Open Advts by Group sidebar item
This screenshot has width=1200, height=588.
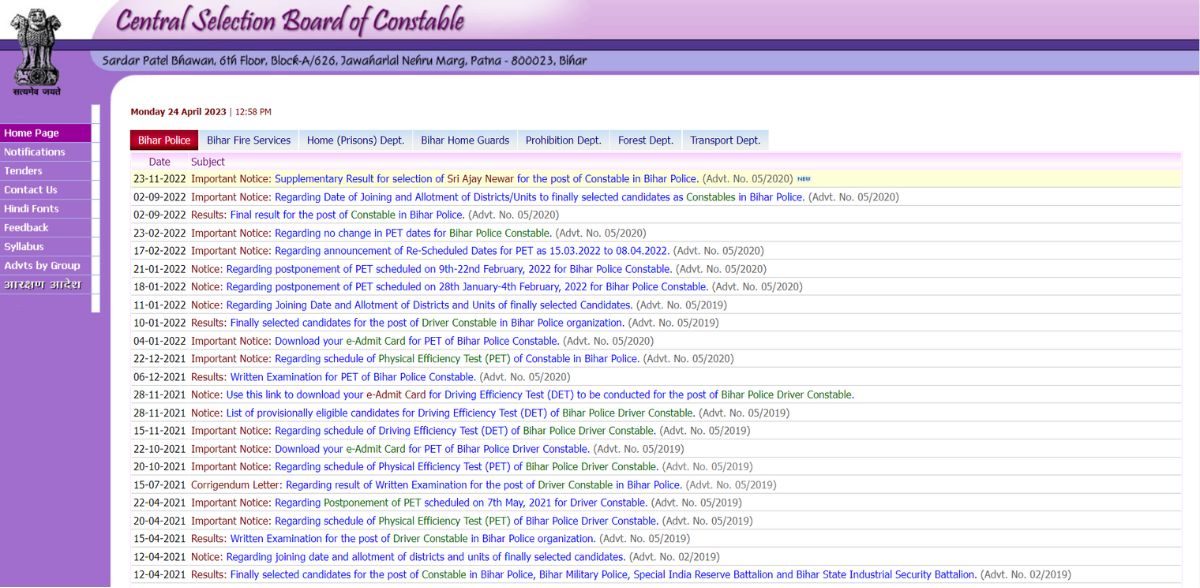click(x=45, y=266)
